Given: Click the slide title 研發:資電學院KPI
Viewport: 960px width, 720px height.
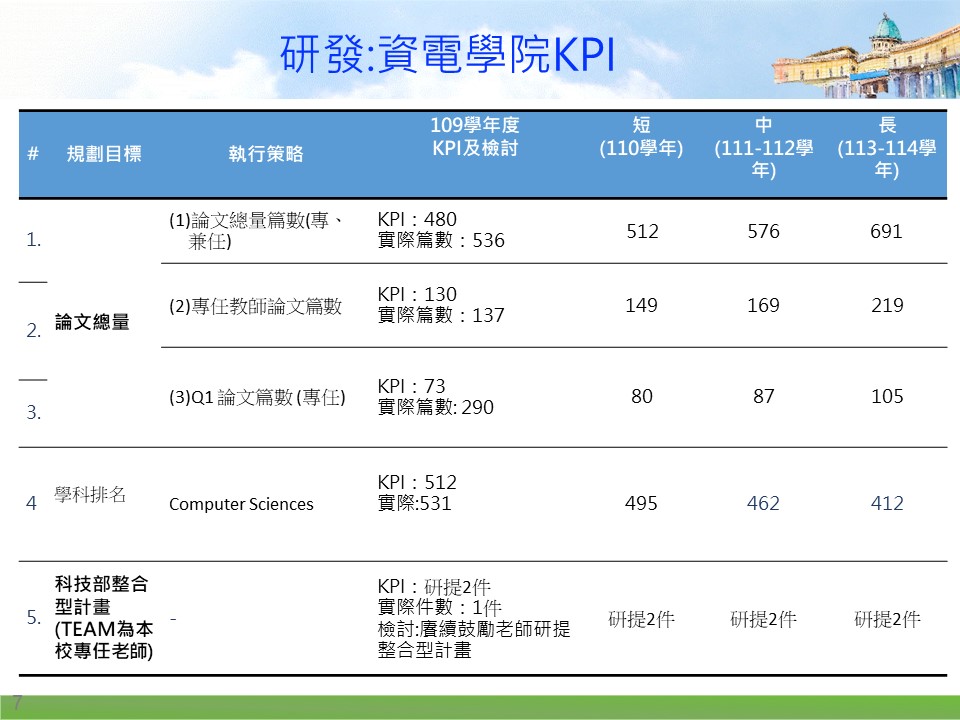Looking at the screenshot, I should click(447, 55).
